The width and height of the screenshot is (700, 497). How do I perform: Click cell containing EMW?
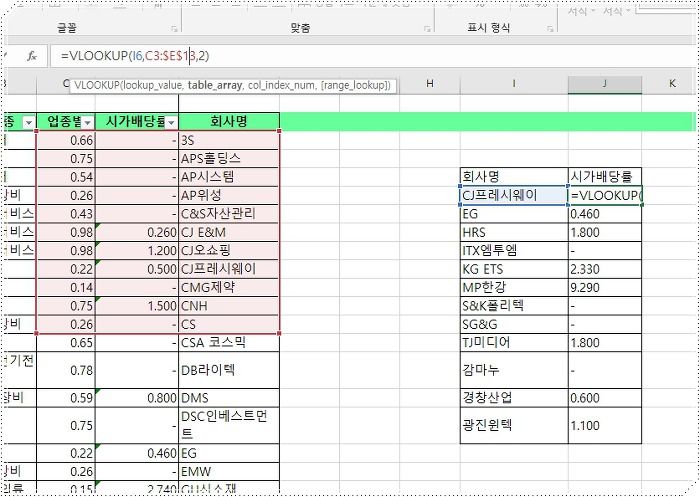[229, 471]
